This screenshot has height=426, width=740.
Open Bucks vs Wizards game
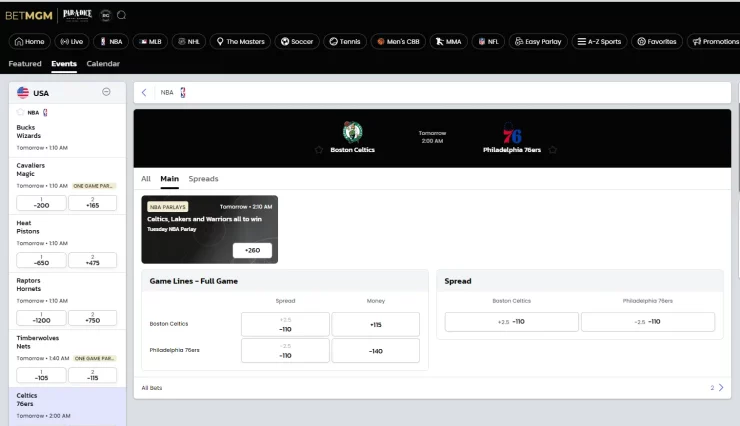(x=67, y=138)
